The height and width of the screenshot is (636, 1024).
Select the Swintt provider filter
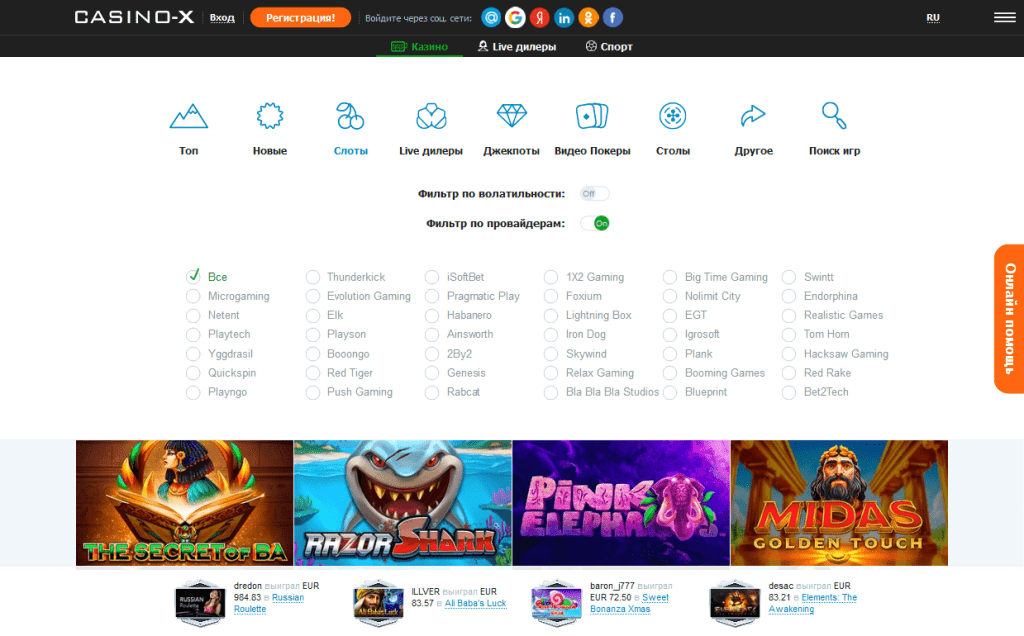tap(808, 278)
